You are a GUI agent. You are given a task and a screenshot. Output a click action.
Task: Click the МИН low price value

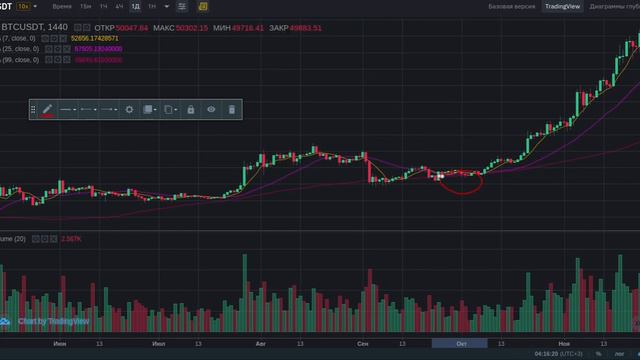248,28
